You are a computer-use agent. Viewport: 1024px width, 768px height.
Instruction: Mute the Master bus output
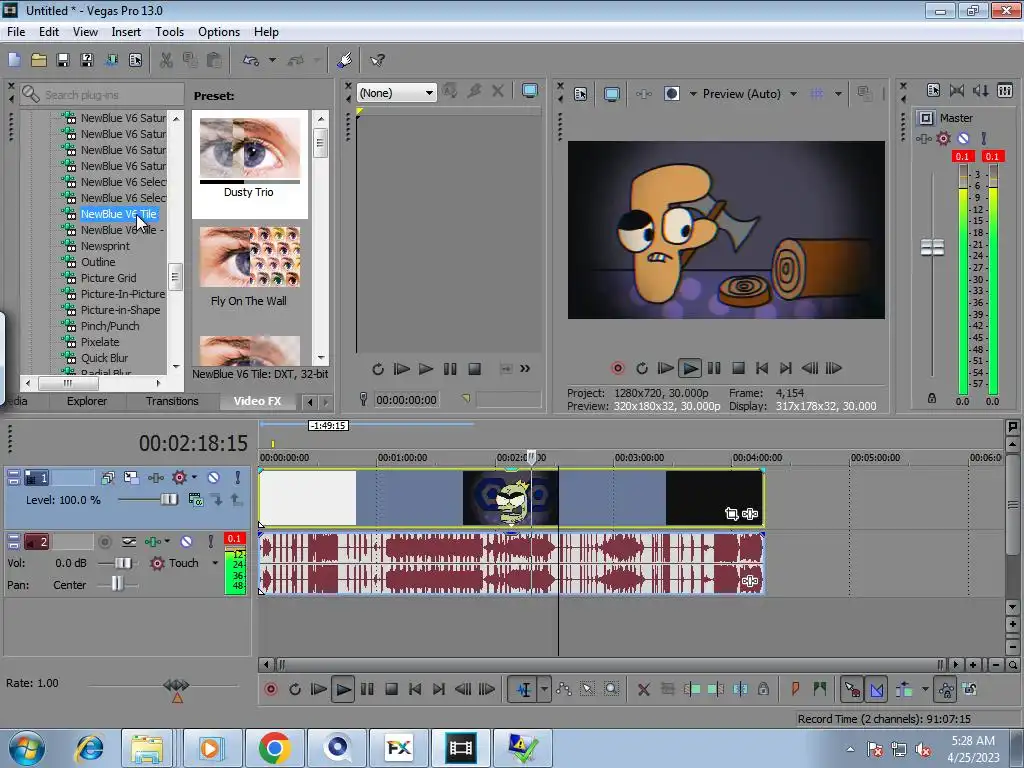coord(963,138)
